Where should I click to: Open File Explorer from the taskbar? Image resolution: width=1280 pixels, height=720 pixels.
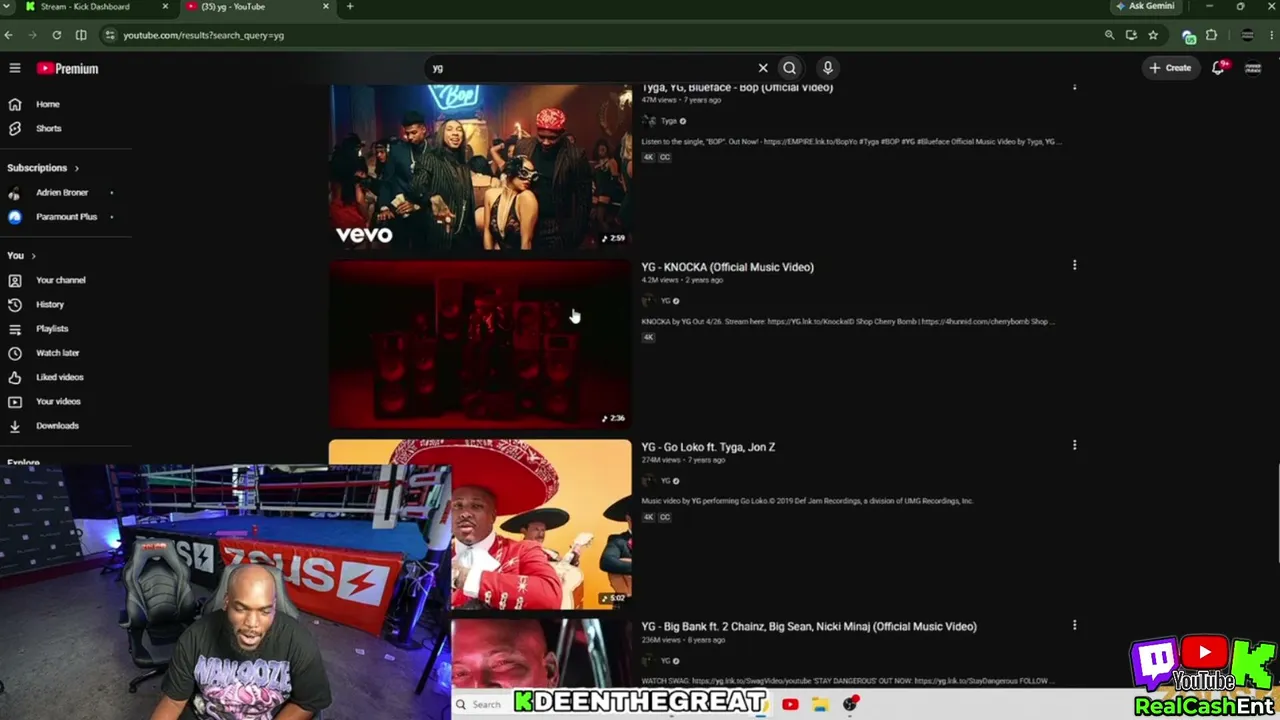click(820, 704)
